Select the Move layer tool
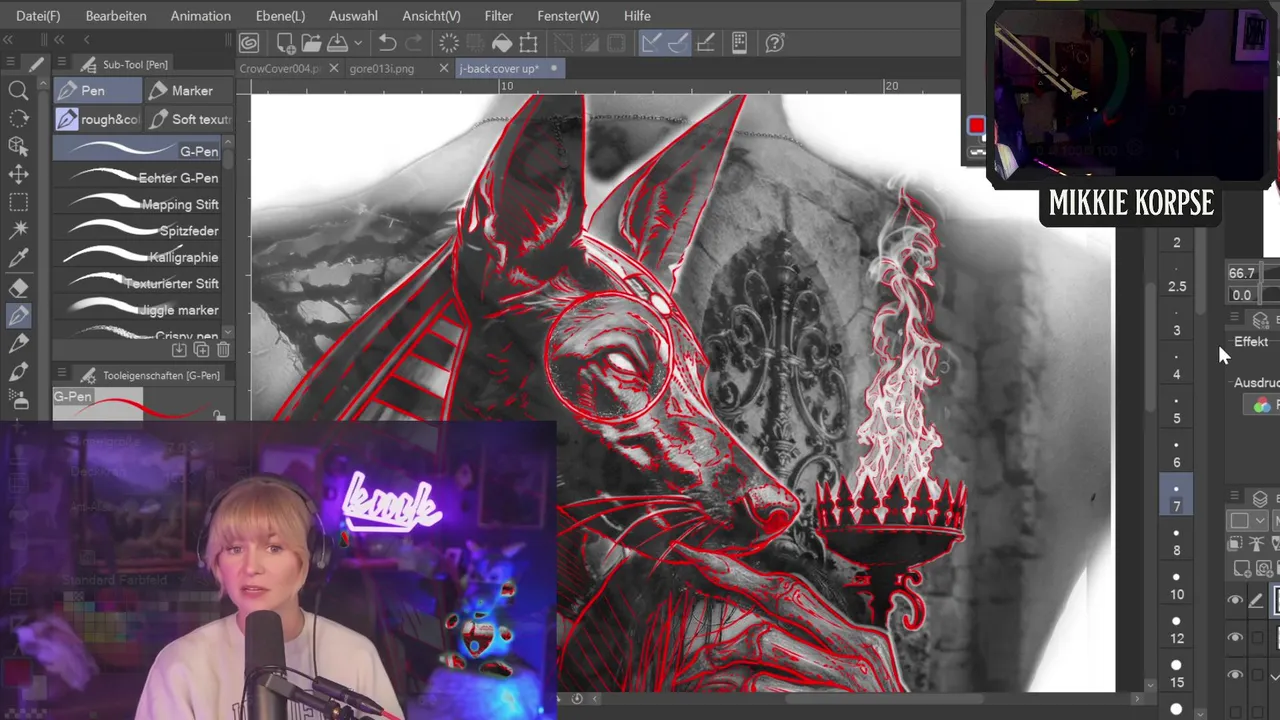 pyautogui.click(x=18, y=175)
